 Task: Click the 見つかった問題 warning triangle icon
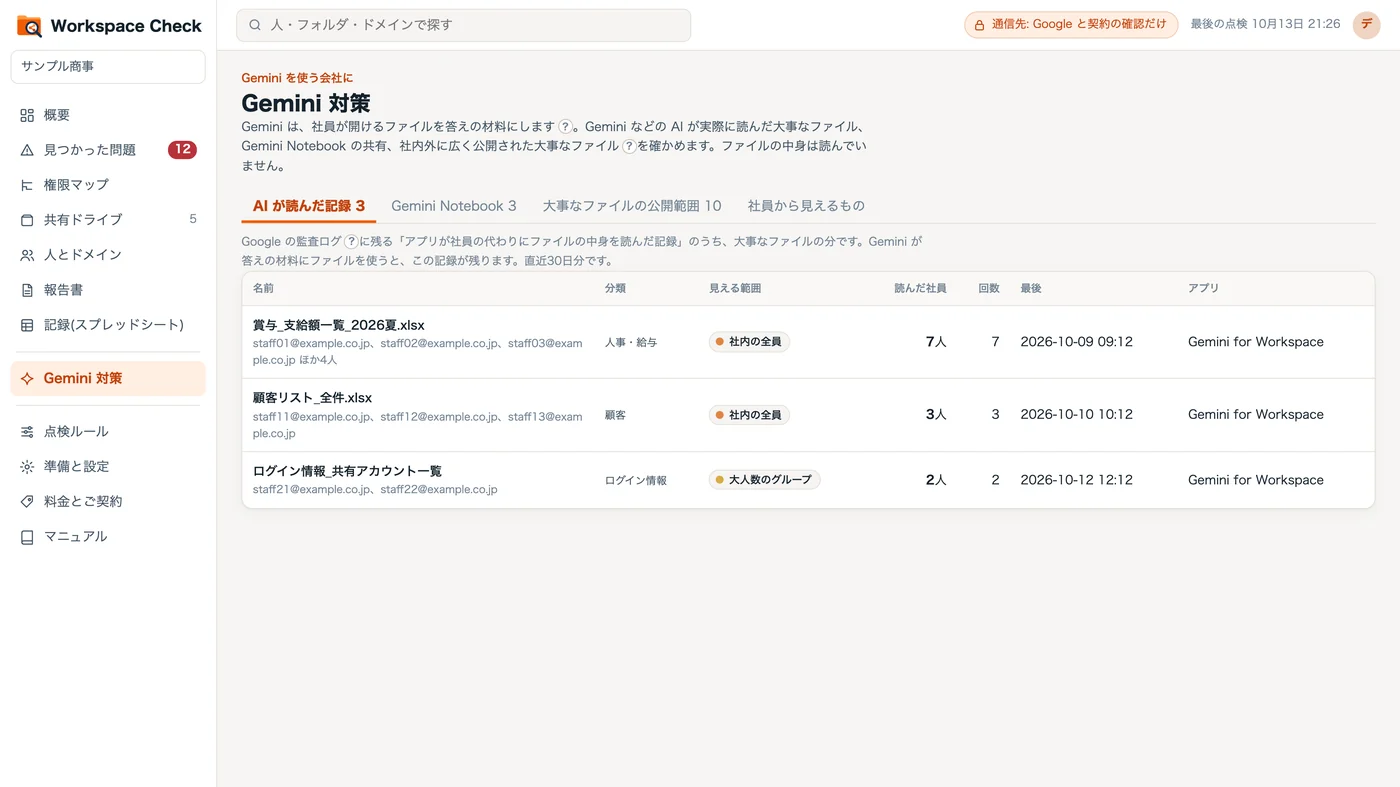(x=27, y=150)
